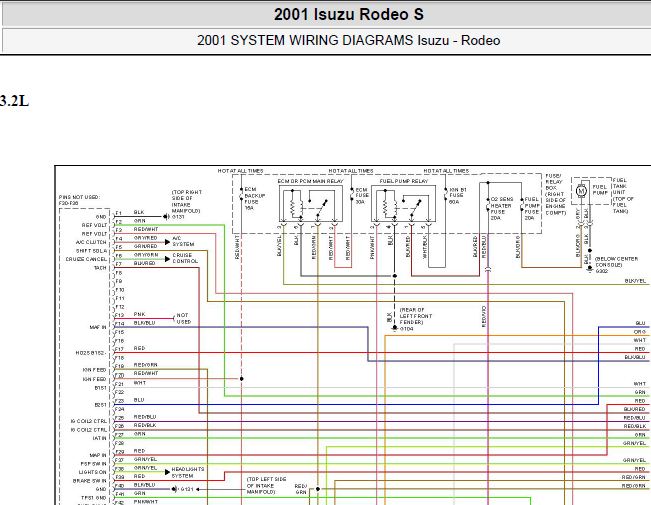Image resolution: width=651 pixels, height=505 pixels.
Task: Click the "(TOP RIGHT SIDE OF INTAKE MANIFOLD)" note
Action: (186, 201)
